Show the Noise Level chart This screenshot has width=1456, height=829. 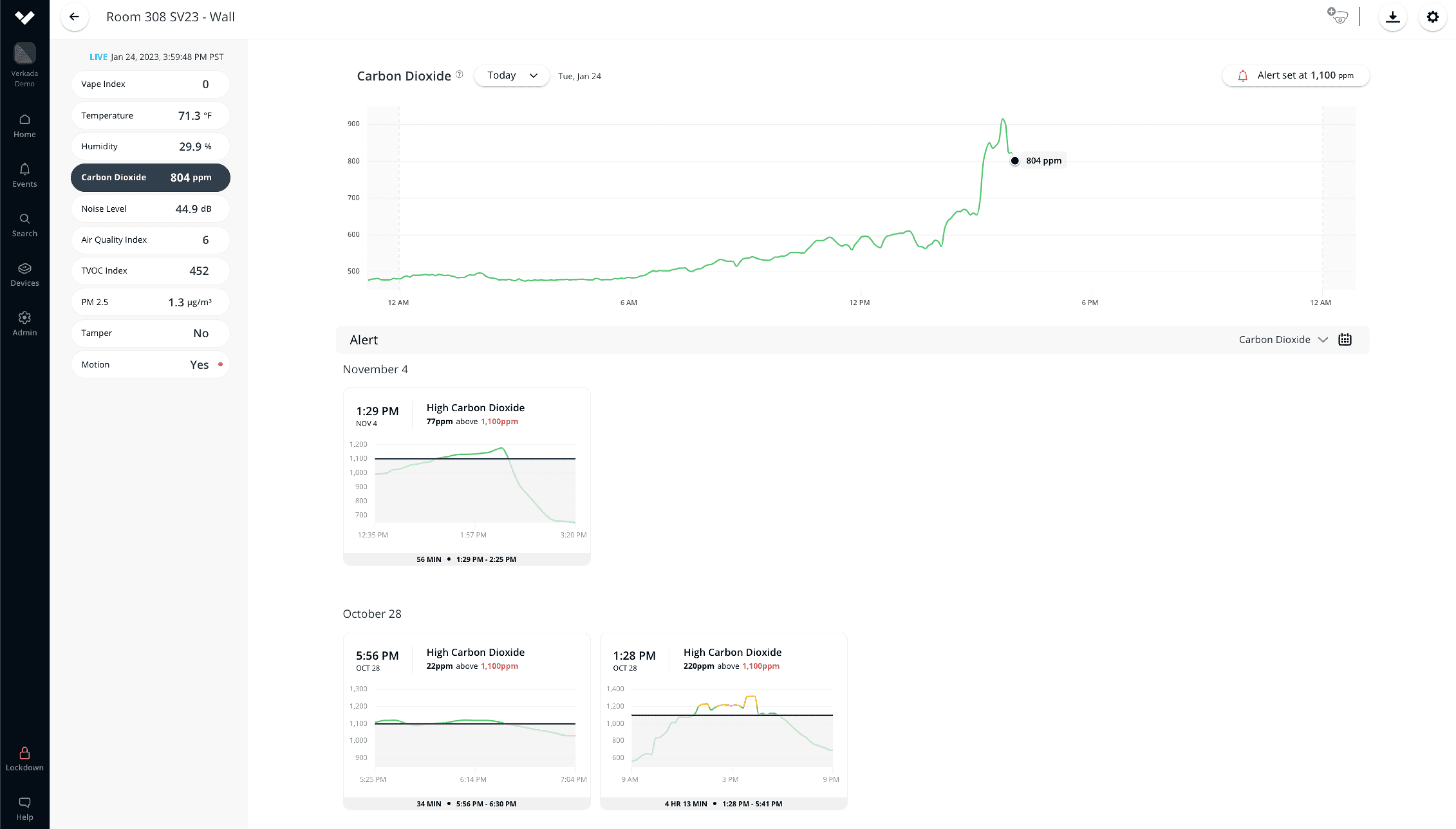pyautogui.click(x=150, y=209)
